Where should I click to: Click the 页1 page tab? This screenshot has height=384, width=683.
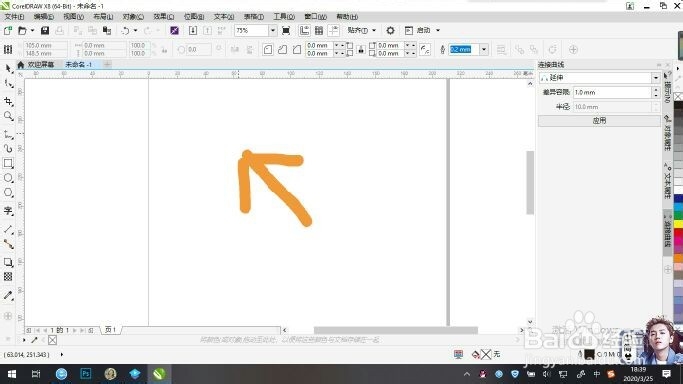pos(111,330)
